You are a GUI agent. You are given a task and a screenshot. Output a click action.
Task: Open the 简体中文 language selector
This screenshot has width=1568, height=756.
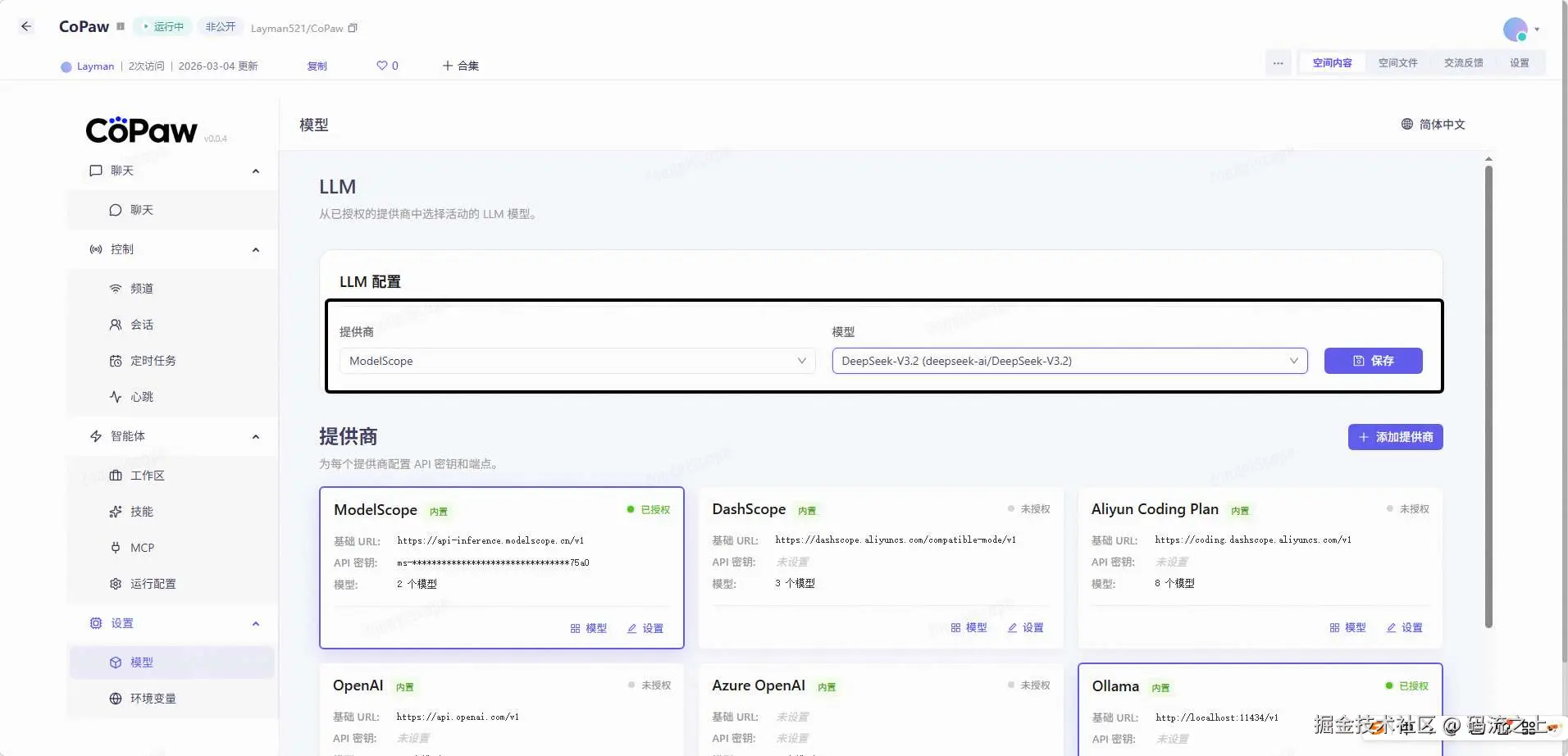1433,124
